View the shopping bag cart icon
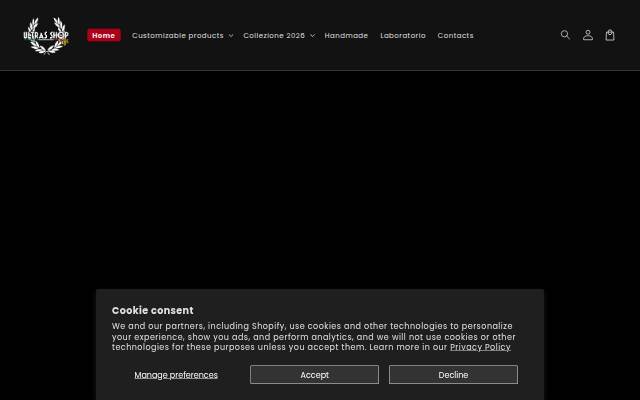 point(610,35)
